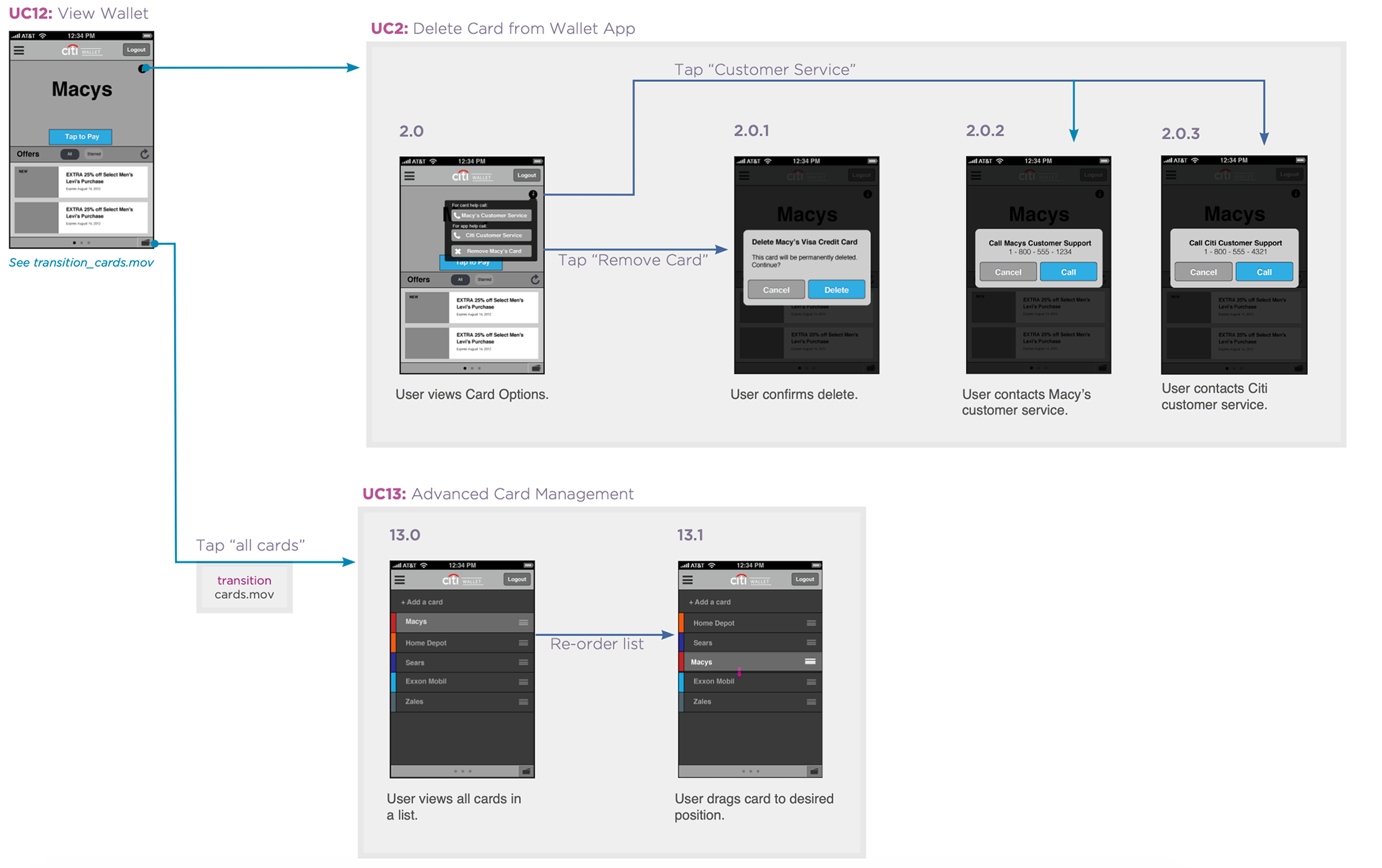This screenshot has width=1382, height=868.
Task: Tap Call in Citi Customer Support dialog
Action: [x=1264, y=272]
